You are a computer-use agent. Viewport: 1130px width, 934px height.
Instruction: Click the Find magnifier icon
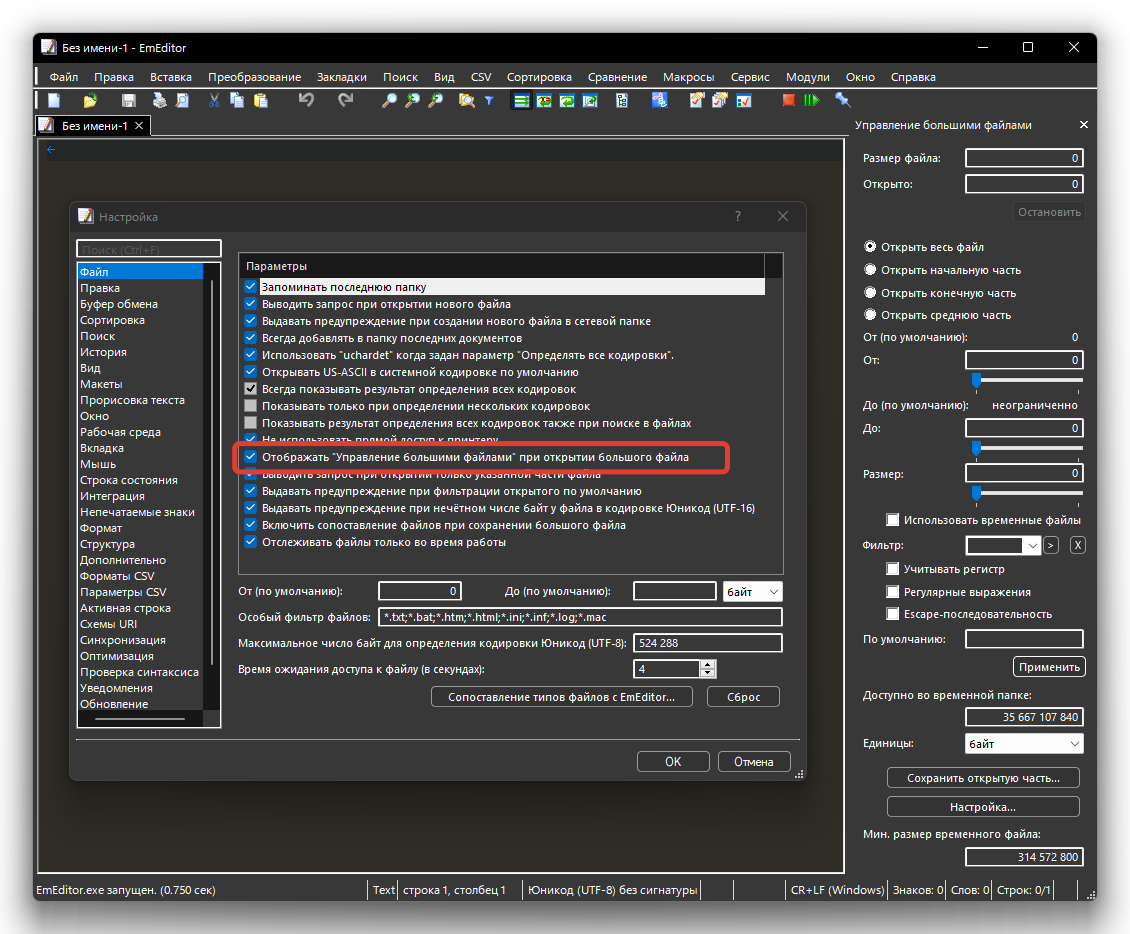[389, 101]
